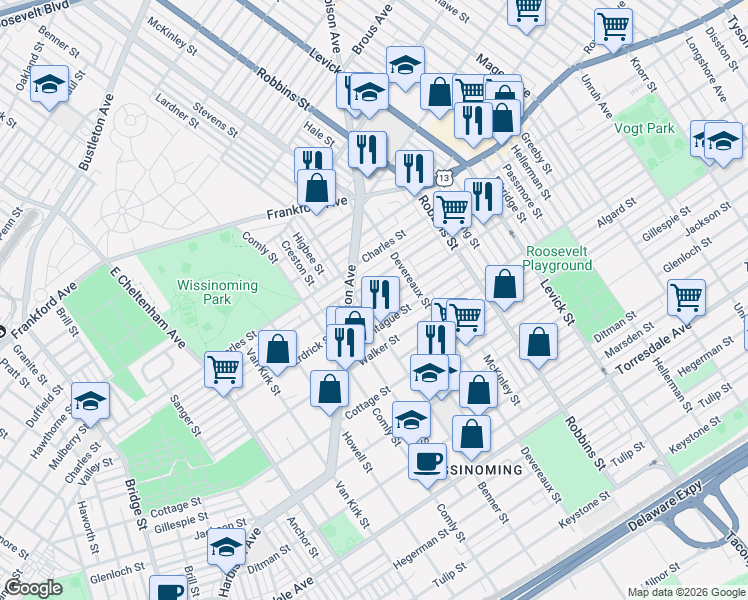This screenshot has width=748, height=600.
Task: Open the school marker by Hawthorne and Mulberry St
Action: (91, 402)
